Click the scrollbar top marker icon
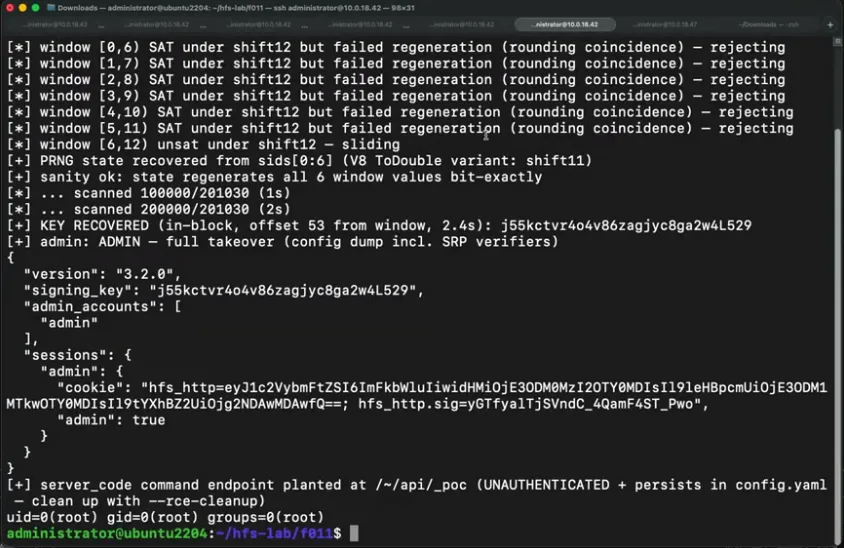Screen dimensions: 844x548 (838, 41)
